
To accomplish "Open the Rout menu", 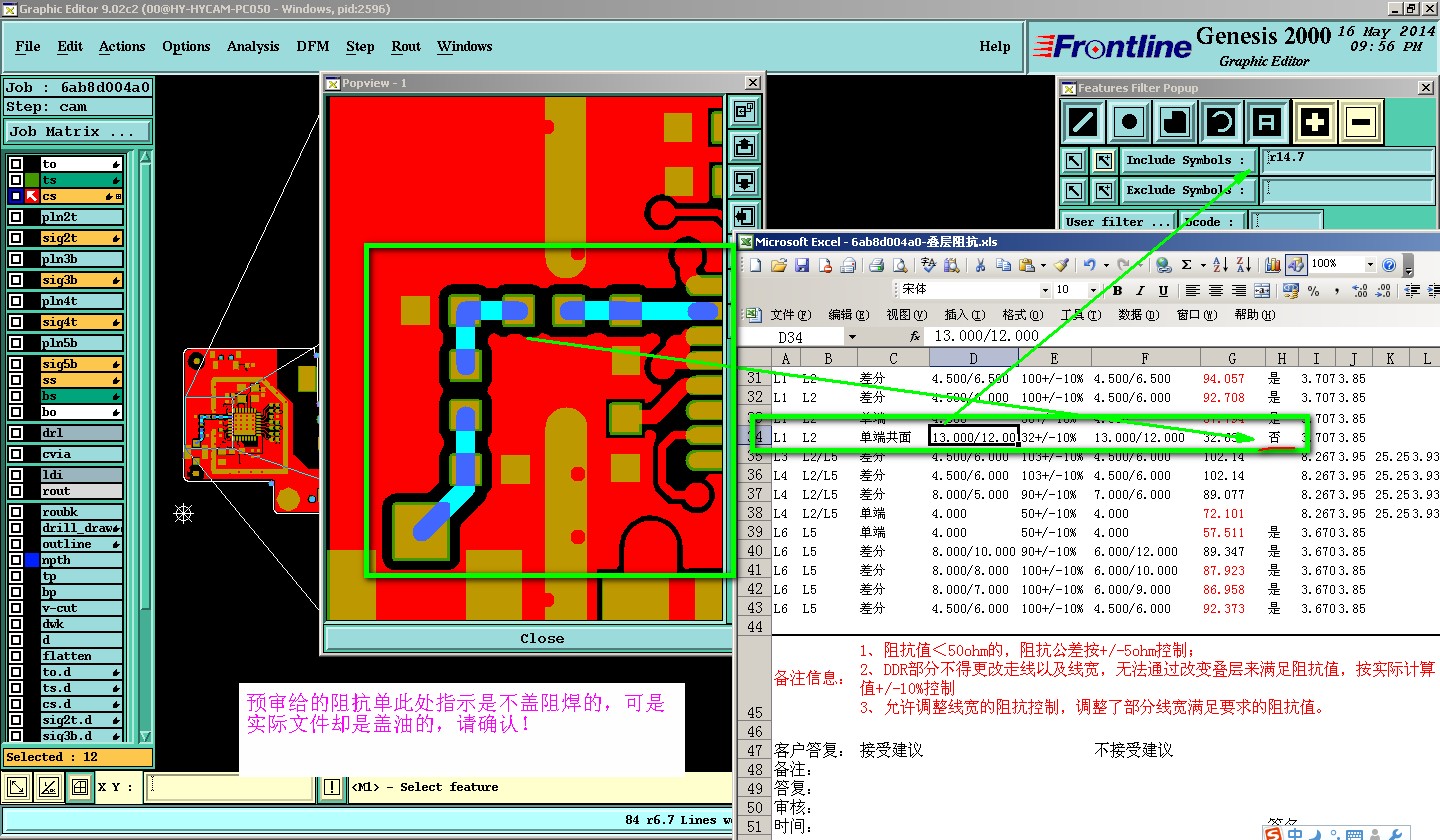I will [406, 46].
